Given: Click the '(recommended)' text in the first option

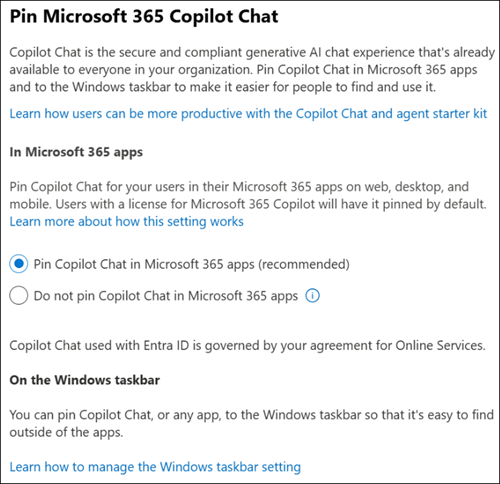Looking at the screenshot, I should point(304,264).
